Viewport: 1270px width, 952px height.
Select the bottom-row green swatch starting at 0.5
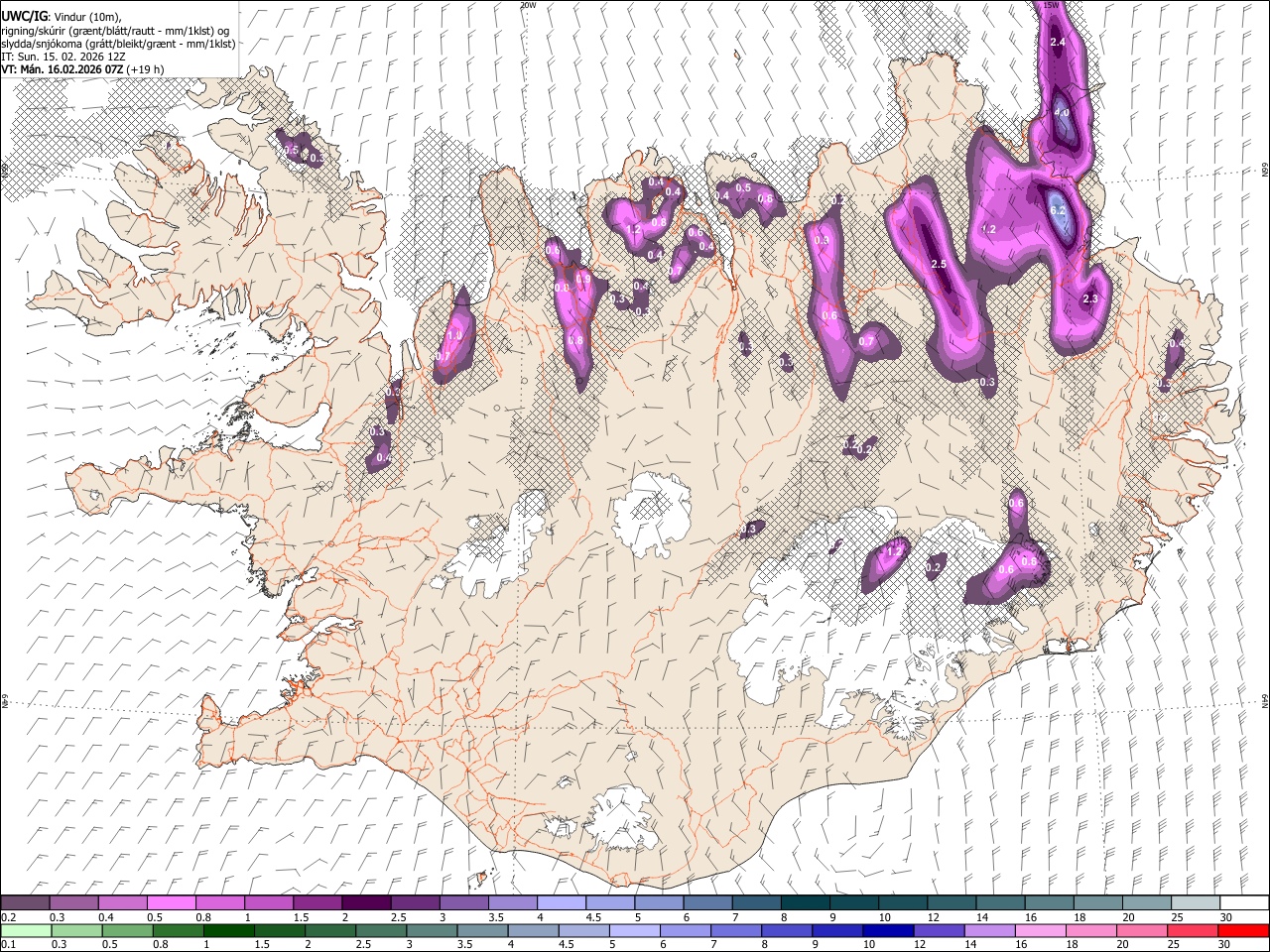(127, 931)
